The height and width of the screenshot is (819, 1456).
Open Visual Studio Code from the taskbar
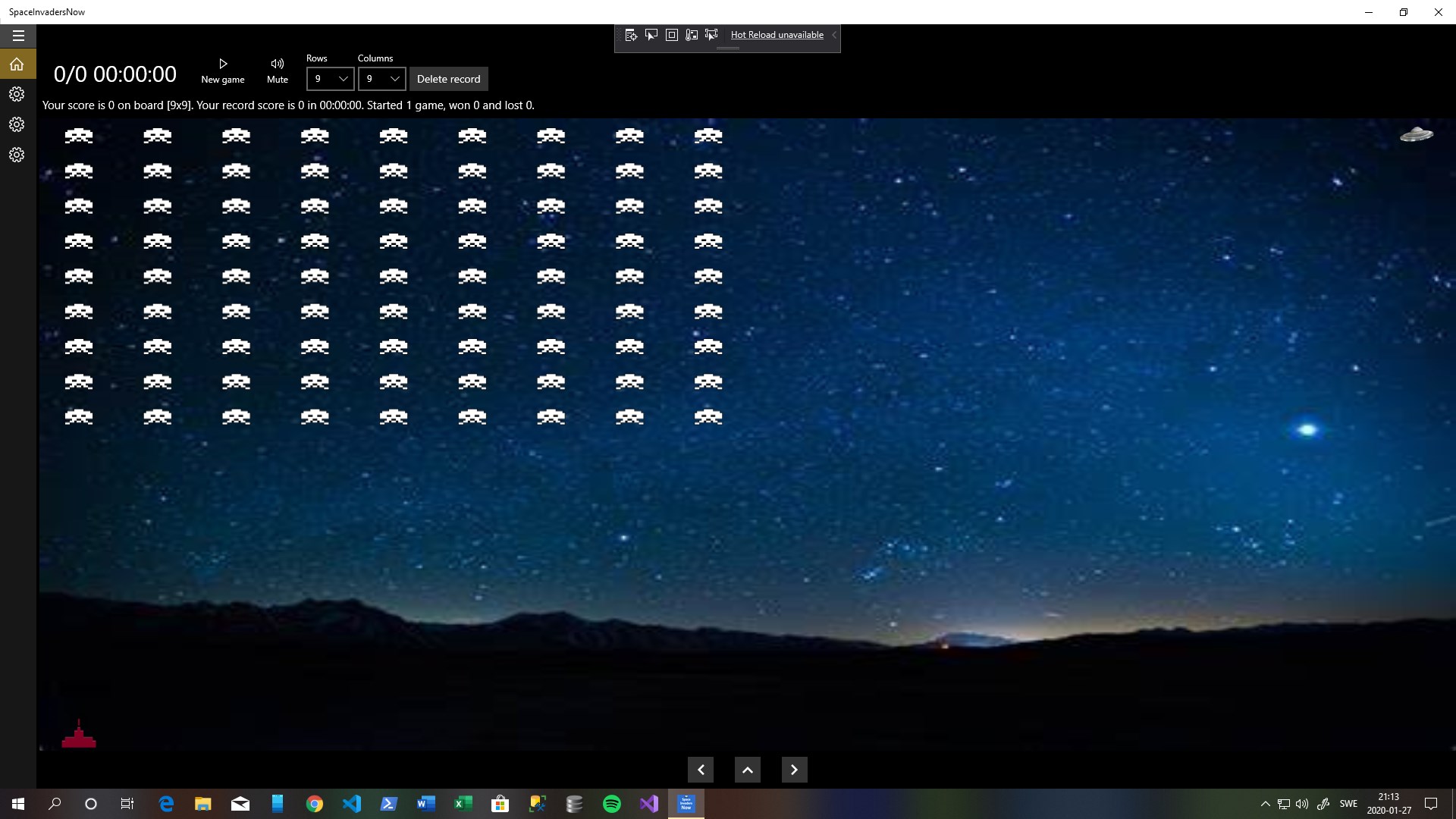[352, 804]
